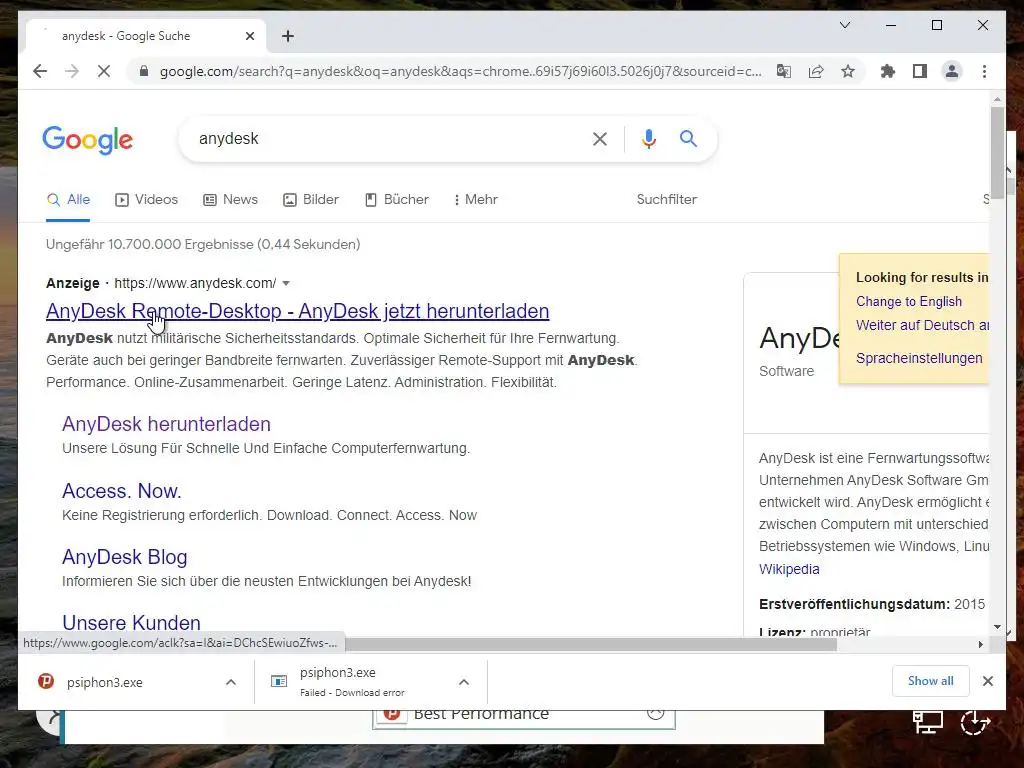Screen dimensions: 1024x768
Task: Show all downloads
Action: pos(931,680)
